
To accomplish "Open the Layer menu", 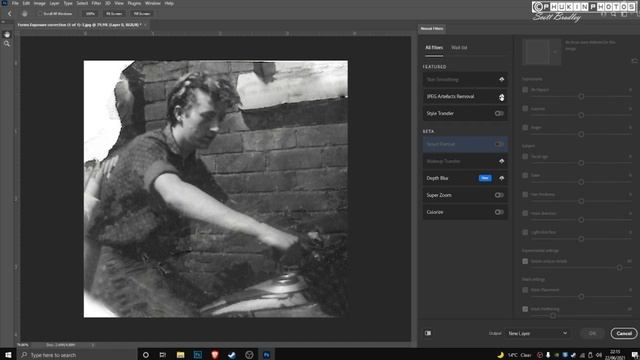I will (x=54, y=3).
